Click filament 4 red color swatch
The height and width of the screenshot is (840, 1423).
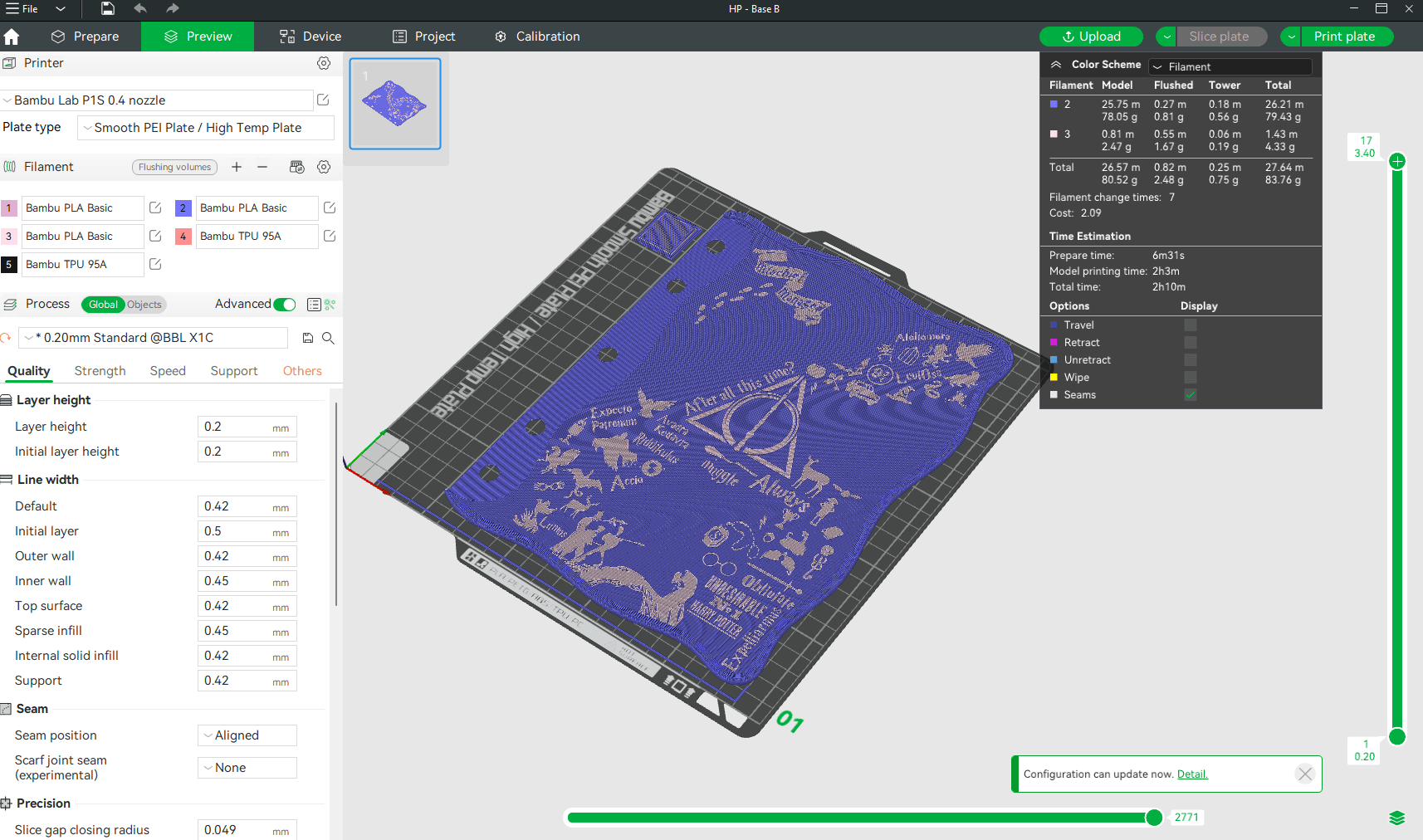tap(183, 237)
